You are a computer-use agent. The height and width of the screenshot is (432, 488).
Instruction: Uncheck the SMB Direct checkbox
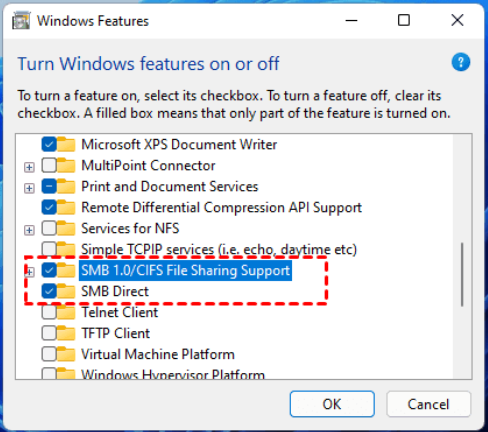(x=49, y=291)
